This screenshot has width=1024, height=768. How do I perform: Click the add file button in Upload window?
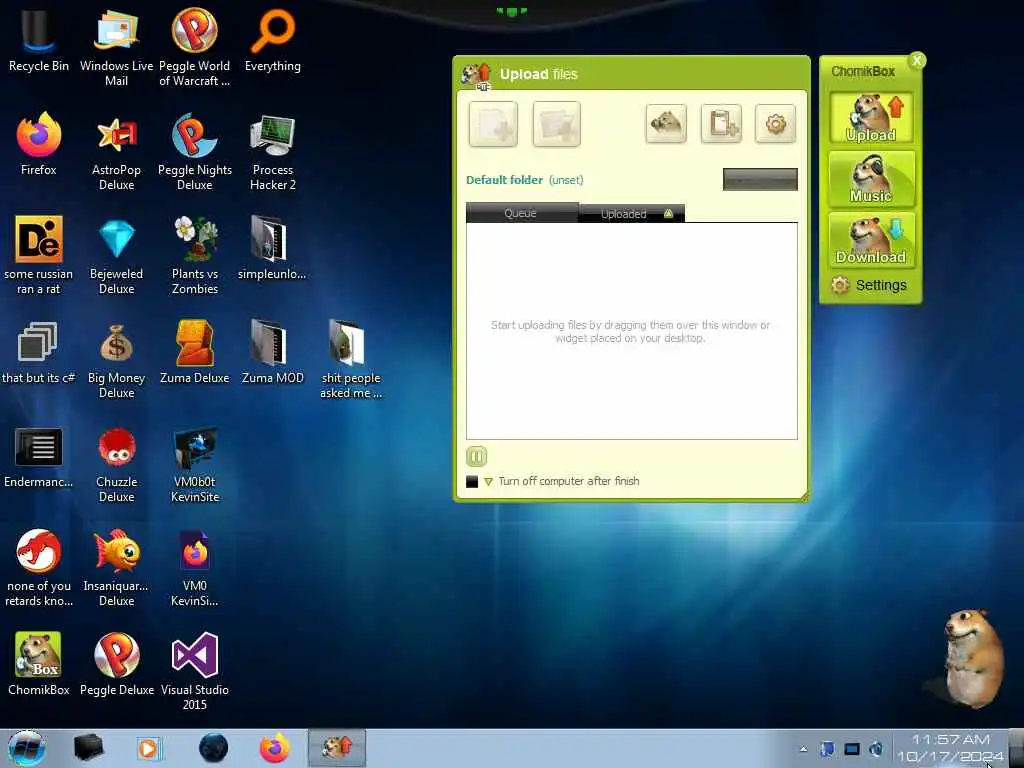pos(493,124)
